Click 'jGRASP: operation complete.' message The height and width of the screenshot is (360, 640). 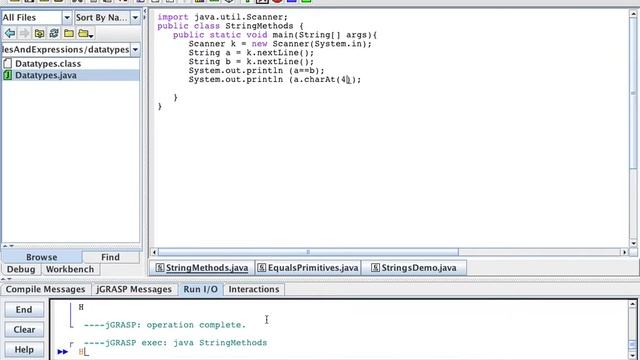165,325
